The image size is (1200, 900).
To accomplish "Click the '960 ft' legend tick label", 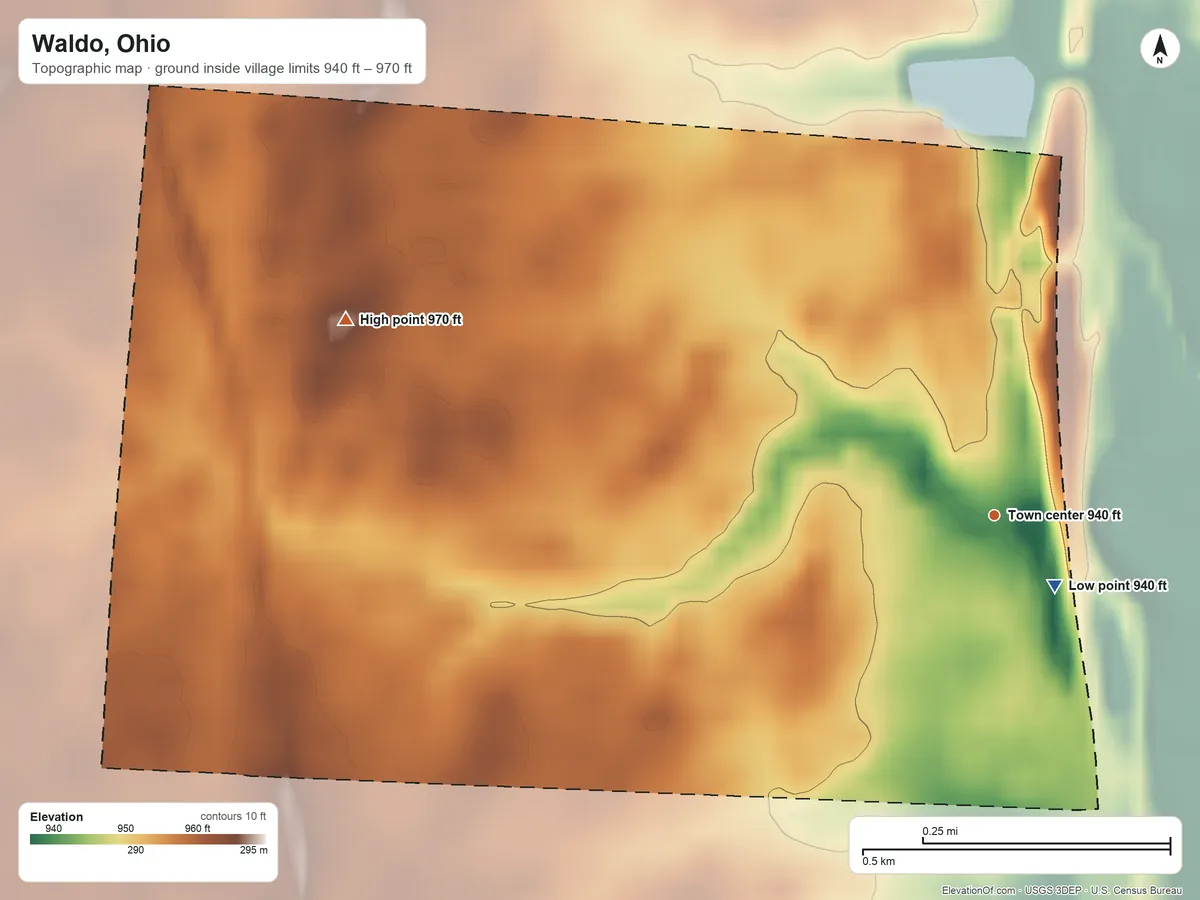I will (x=198, y=828).
